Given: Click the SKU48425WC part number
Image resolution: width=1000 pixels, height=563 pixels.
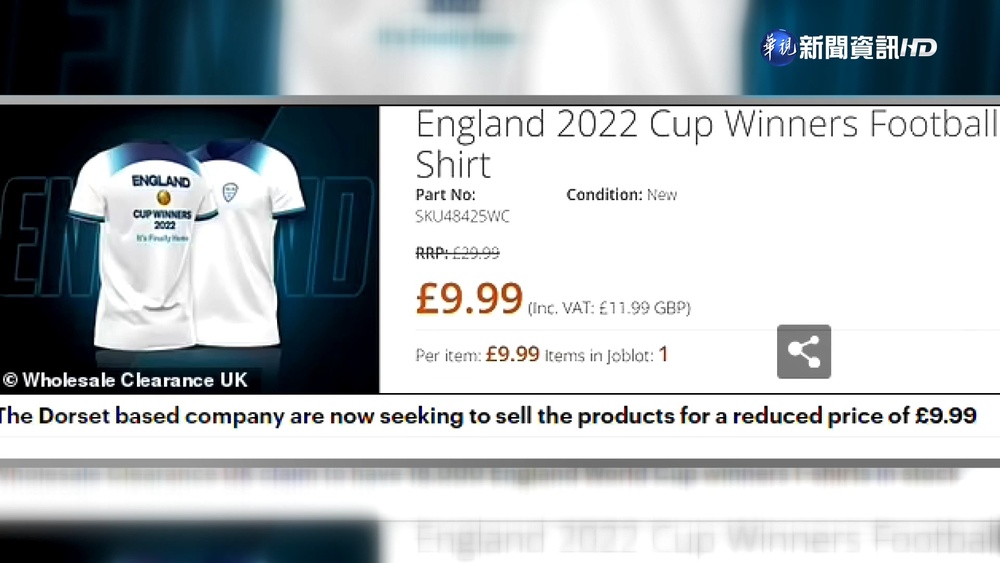Looking at the screenshot, I should click(462, 216).
